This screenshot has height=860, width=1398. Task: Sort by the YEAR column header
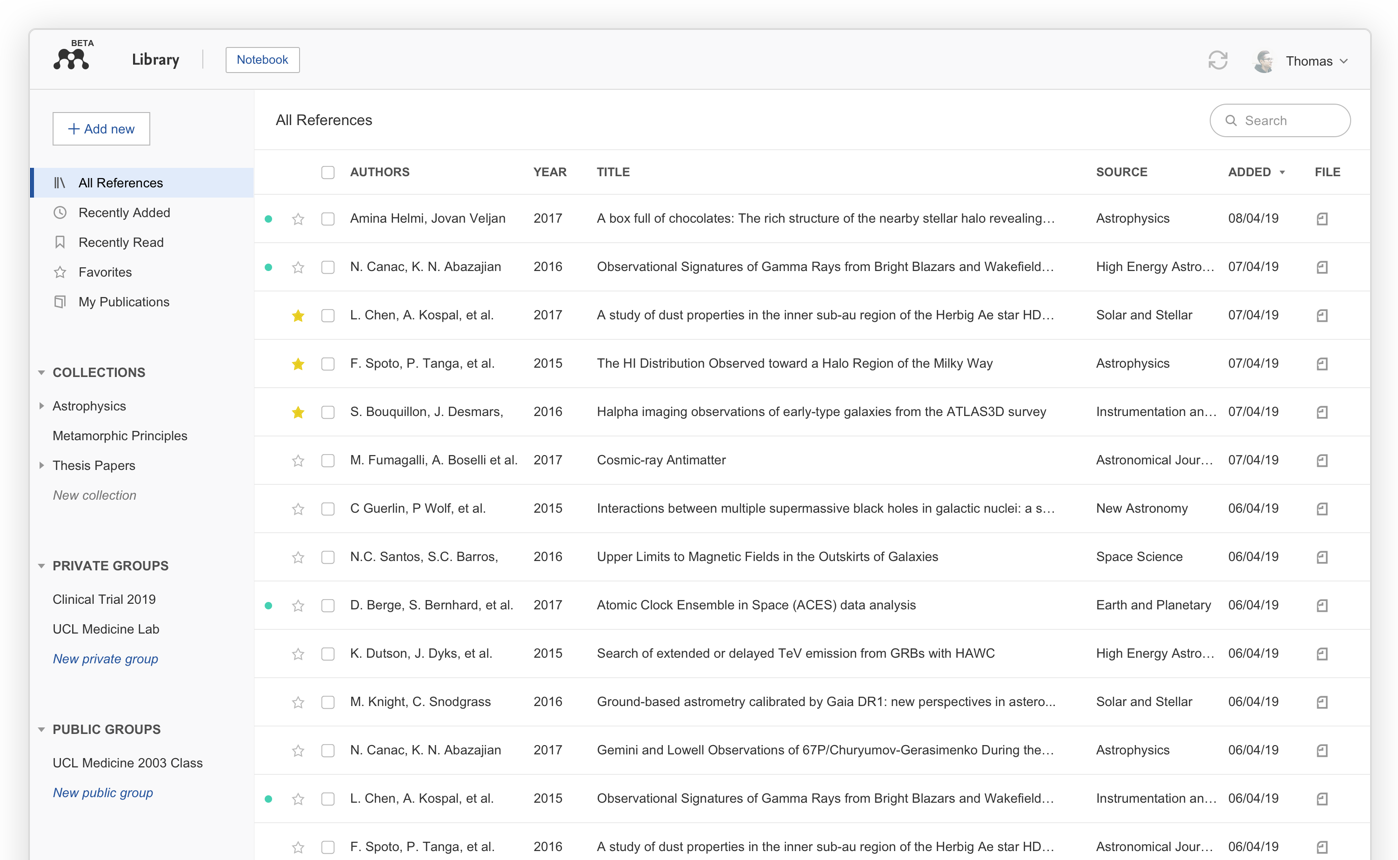[x=550, y=172]
